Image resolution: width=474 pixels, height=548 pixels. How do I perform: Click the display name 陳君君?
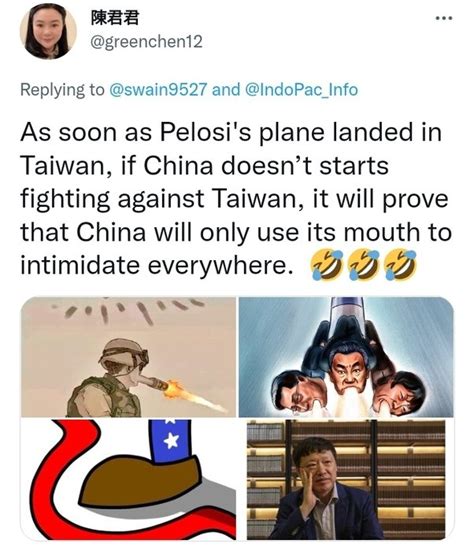tap(115, 18)
